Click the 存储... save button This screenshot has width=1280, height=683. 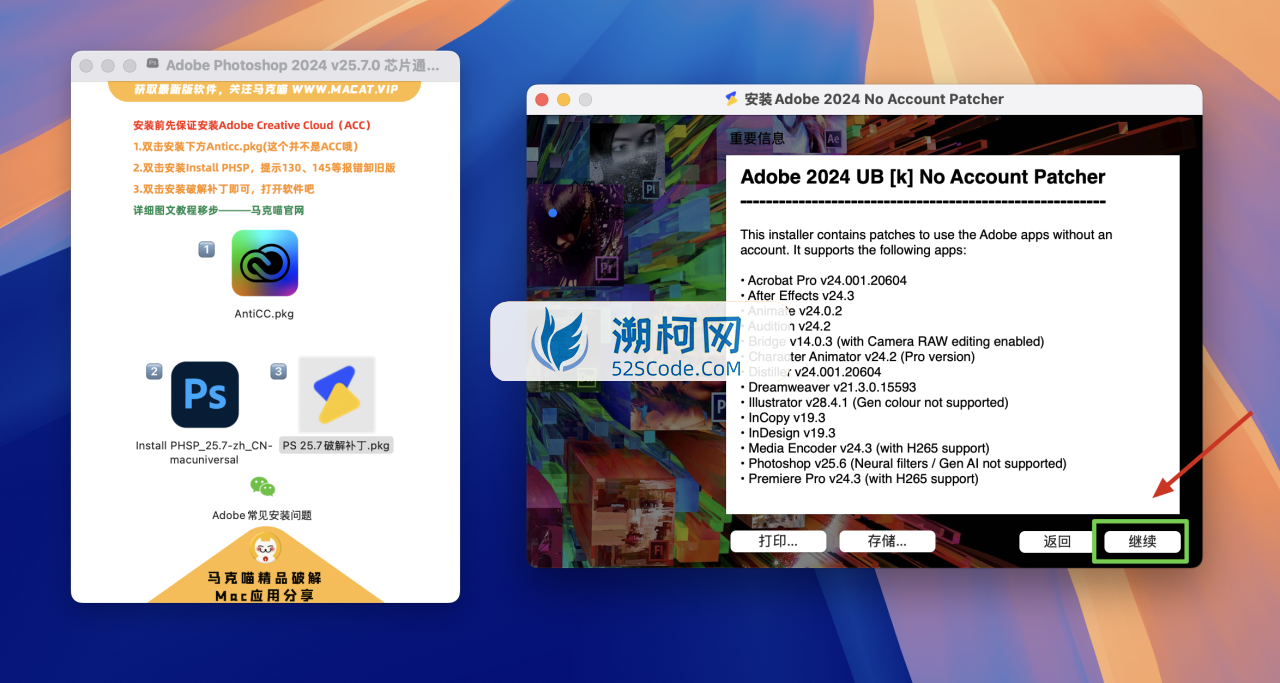coord(887,541)
